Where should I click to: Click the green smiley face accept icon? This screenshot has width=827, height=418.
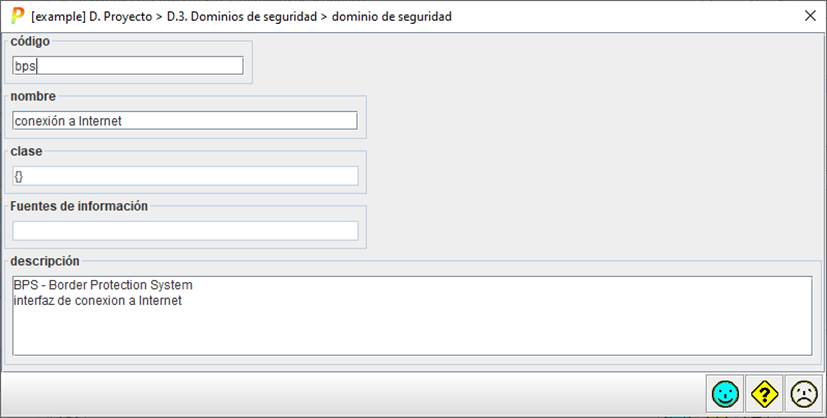[723, 394]
